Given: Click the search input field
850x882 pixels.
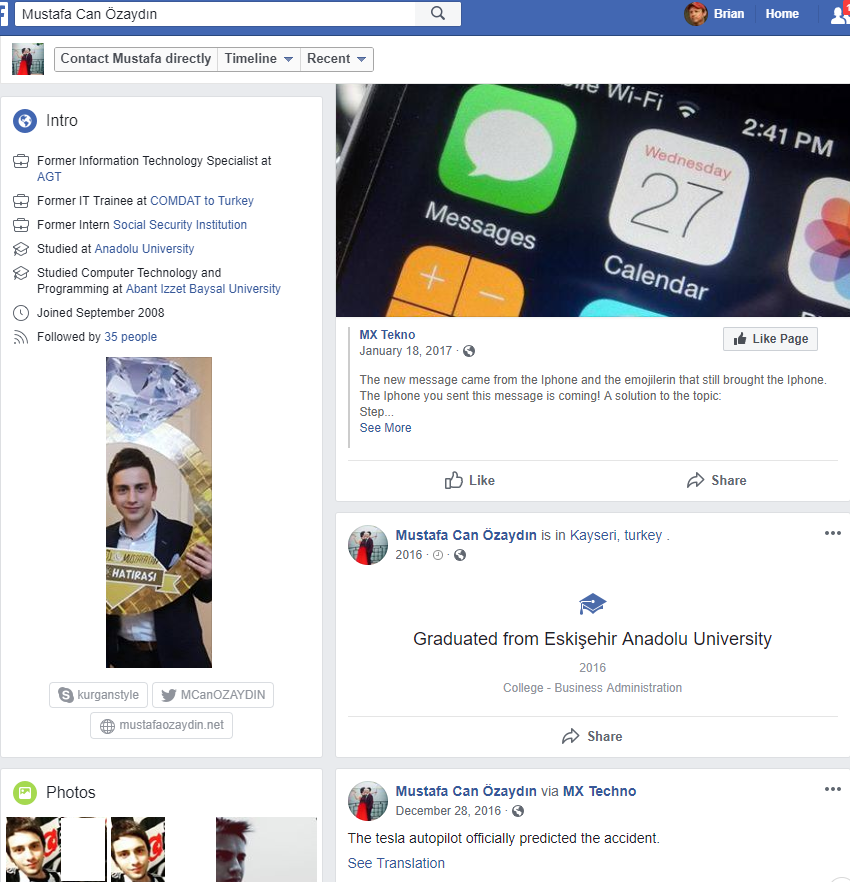Looking at the screenshot, I should tap(215, 14).
